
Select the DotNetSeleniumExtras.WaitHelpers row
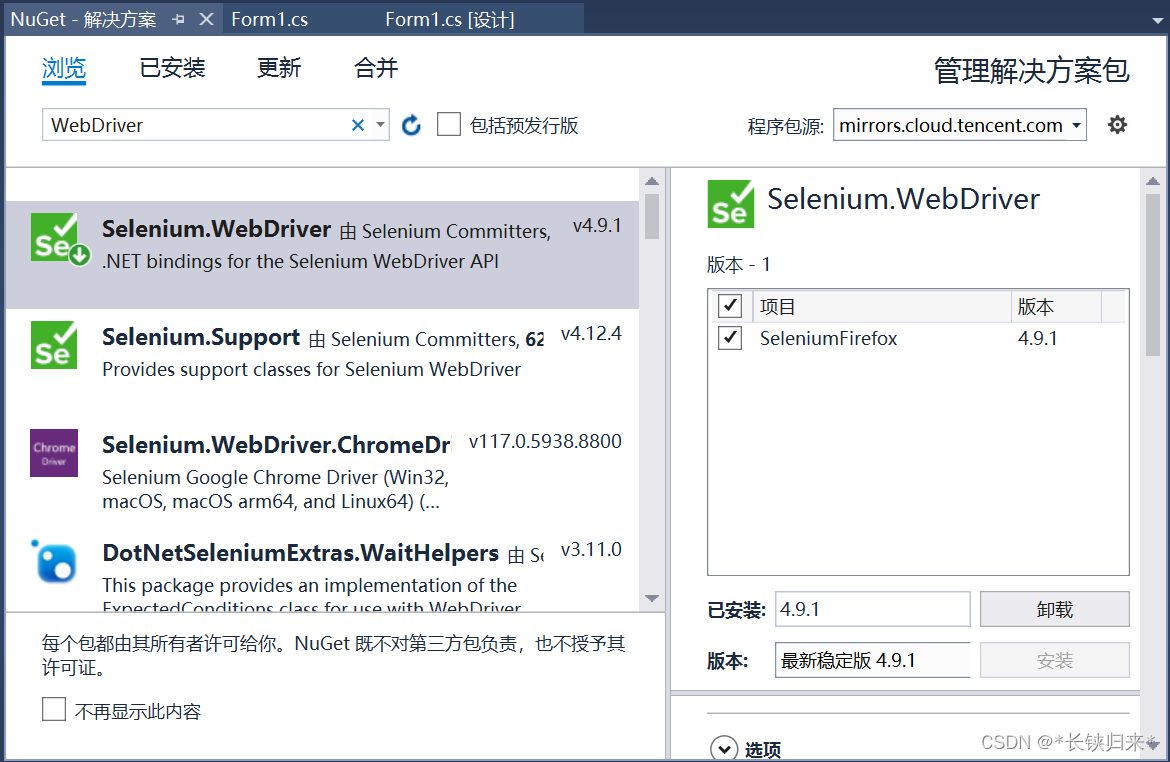point(322,569)
